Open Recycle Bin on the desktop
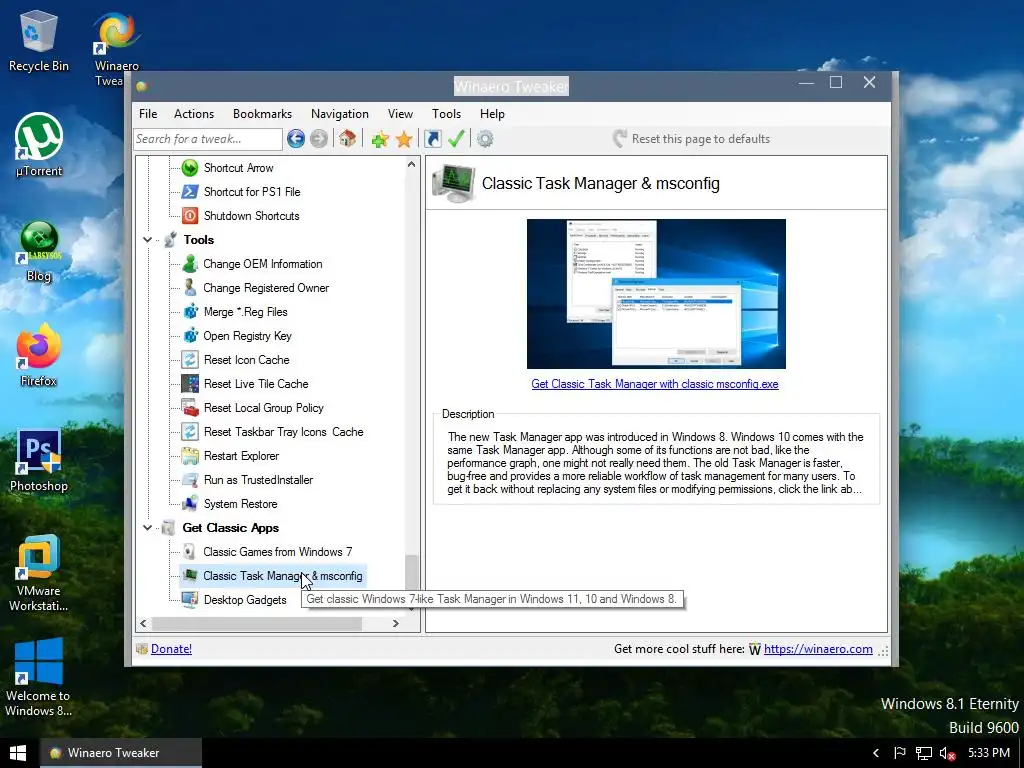Screen dimensions: 1024x768 tap(39, 40)
